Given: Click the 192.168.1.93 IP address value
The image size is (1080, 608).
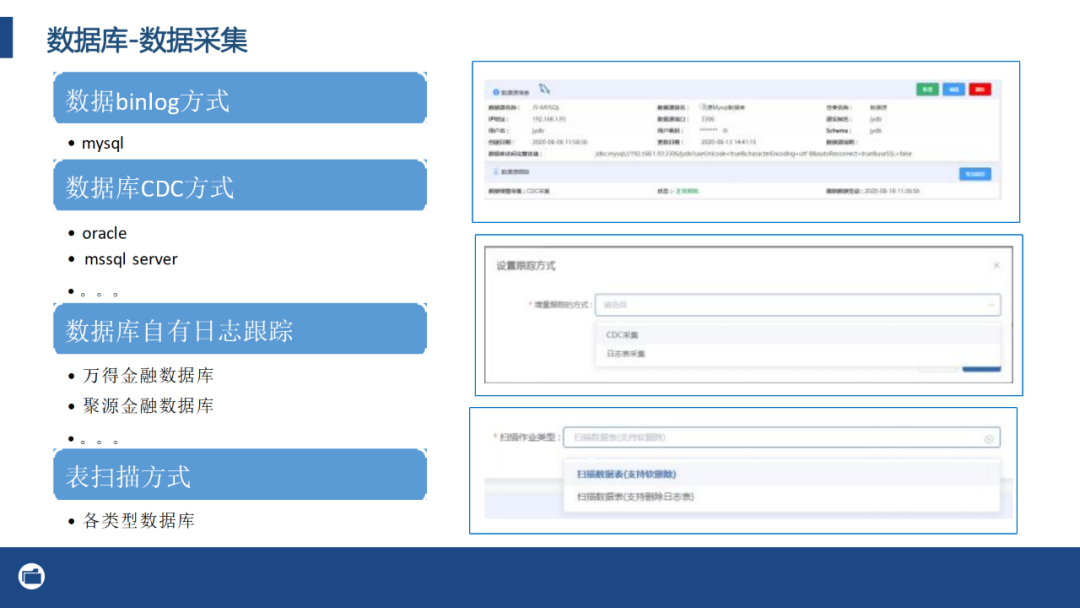Looking at the screenshot, I should point(549,119).
